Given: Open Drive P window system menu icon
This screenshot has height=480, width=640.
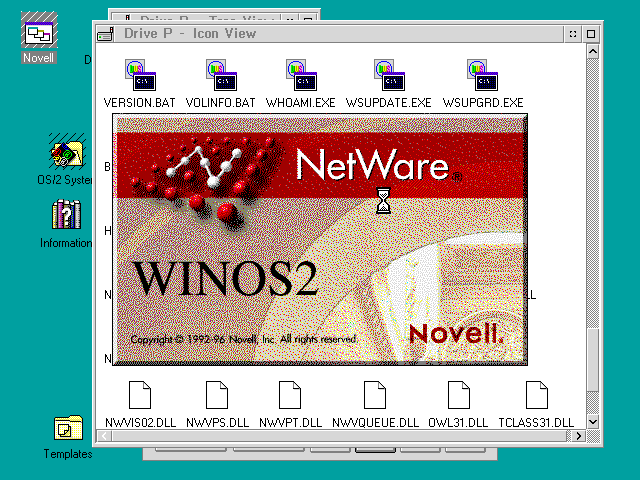Looking at the screenshot, I should (x=105, y=34).
